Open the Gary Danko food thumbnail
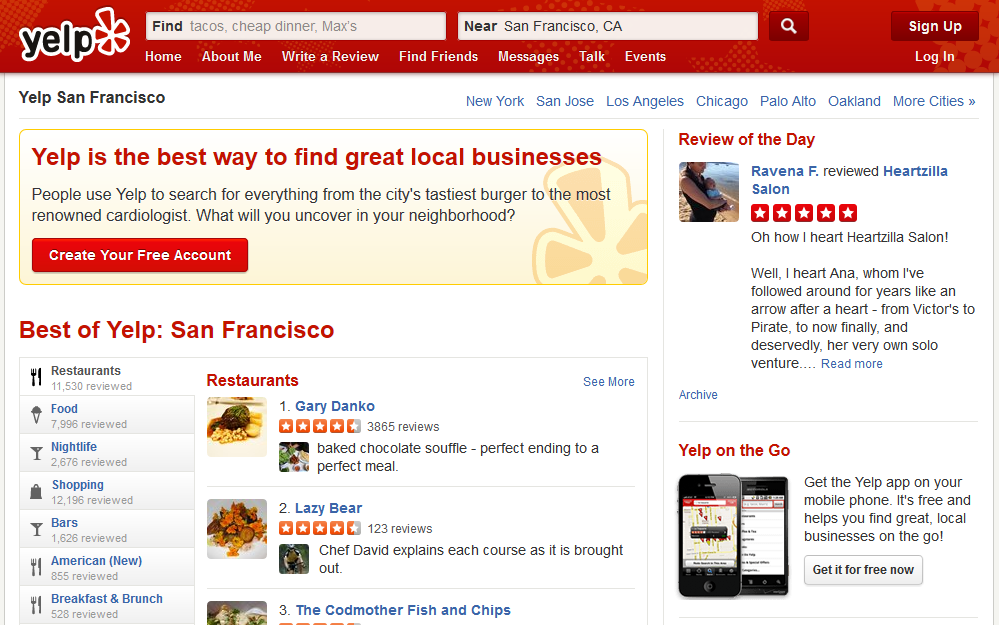 pos(237,427)
